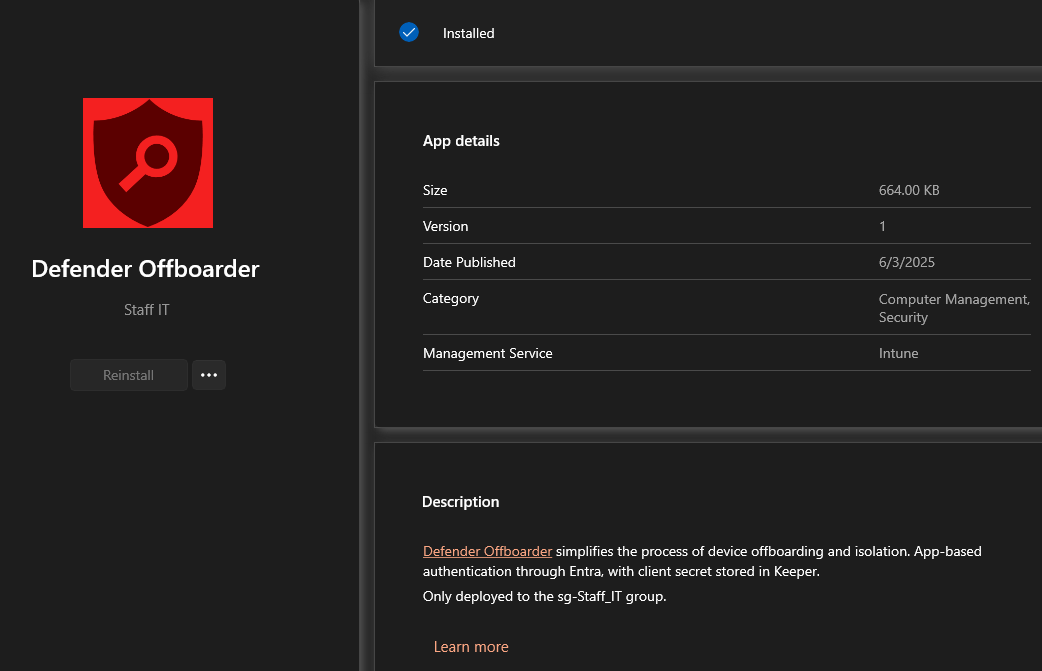Click the Reinstall button

(x=128, y=375)
